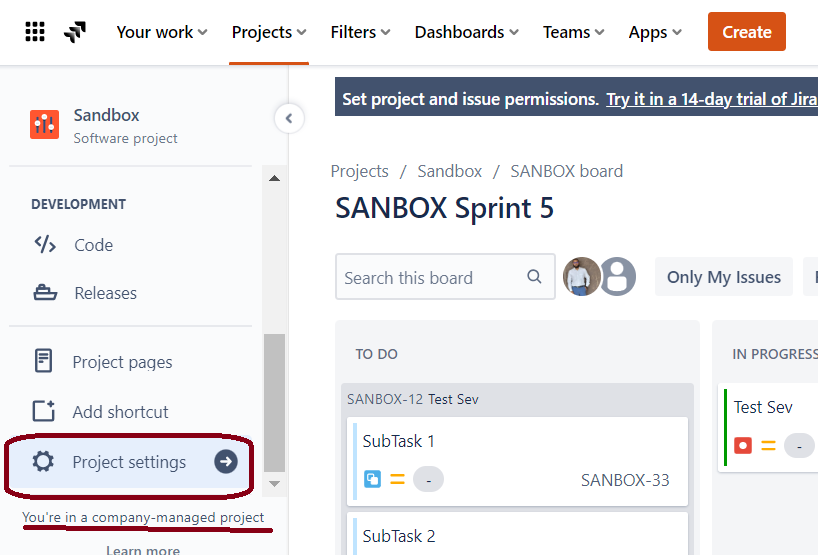Open the Sandbox breadcrumb link
The height and width of the screenshot is (555, 818).
449,171
